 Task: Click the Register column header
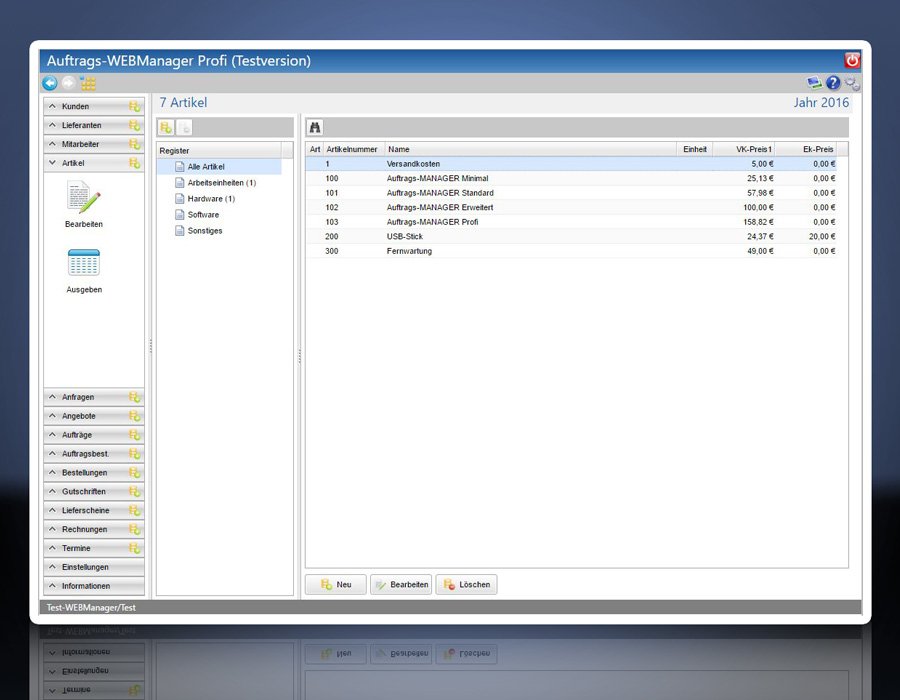click(x=219, y=150)
